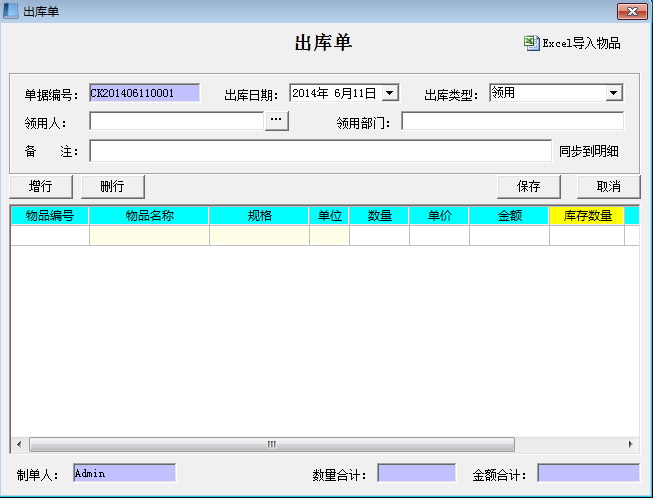Save the form with 保存 button
This screenshot has width=653, height=498.
pos(528,186)
